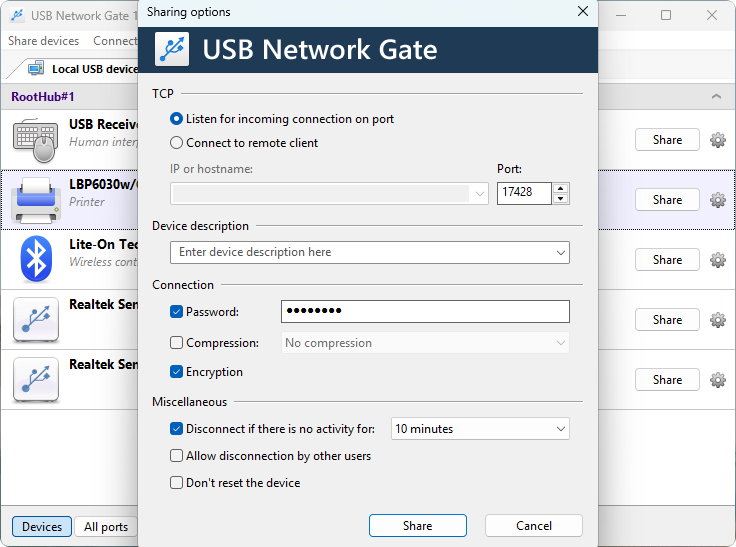Screen dimensions: 736x547
Task: Uncheck the Password checkbox
Action: click(x=176, y=312)
